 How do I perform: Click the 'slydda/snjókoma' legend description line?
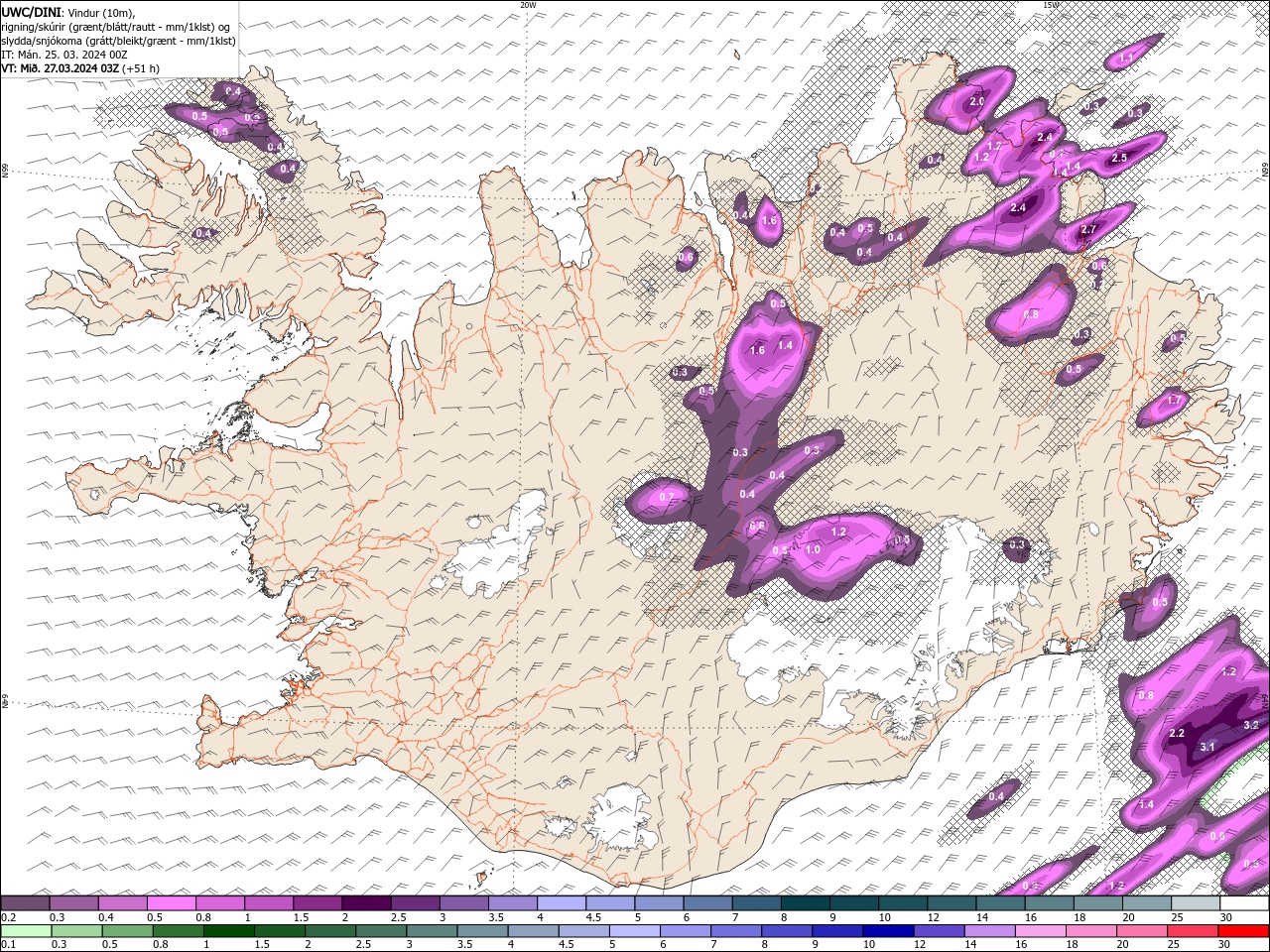click(118, 41)
